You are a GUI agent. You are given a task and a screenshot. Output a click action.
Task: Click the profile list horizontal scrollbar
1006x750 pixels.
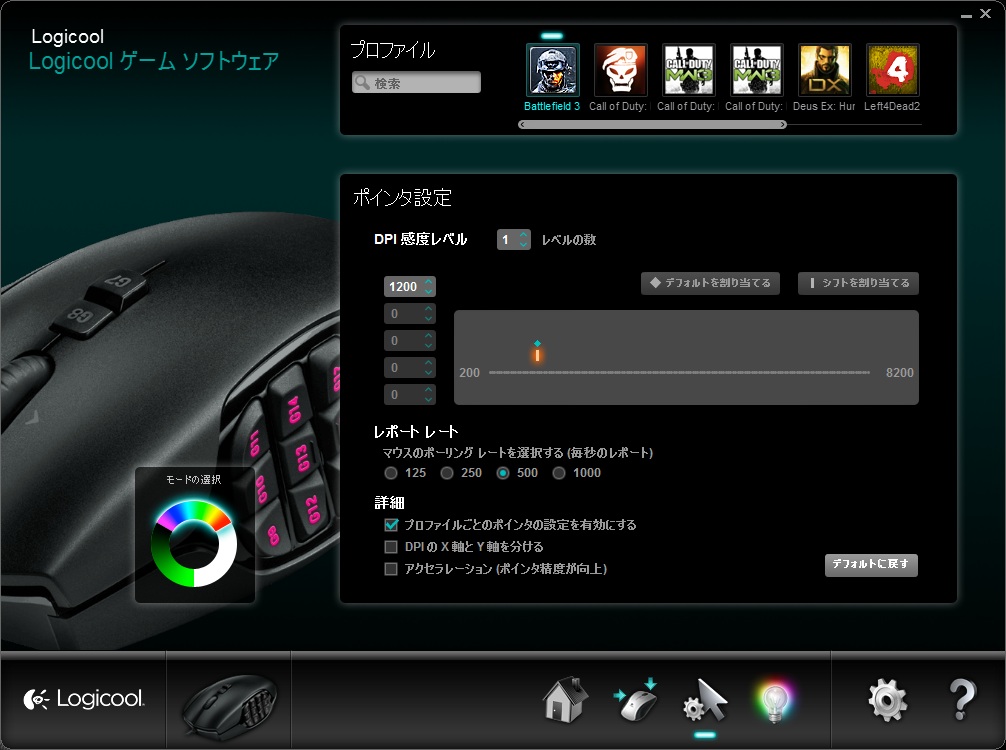point(652,124)
